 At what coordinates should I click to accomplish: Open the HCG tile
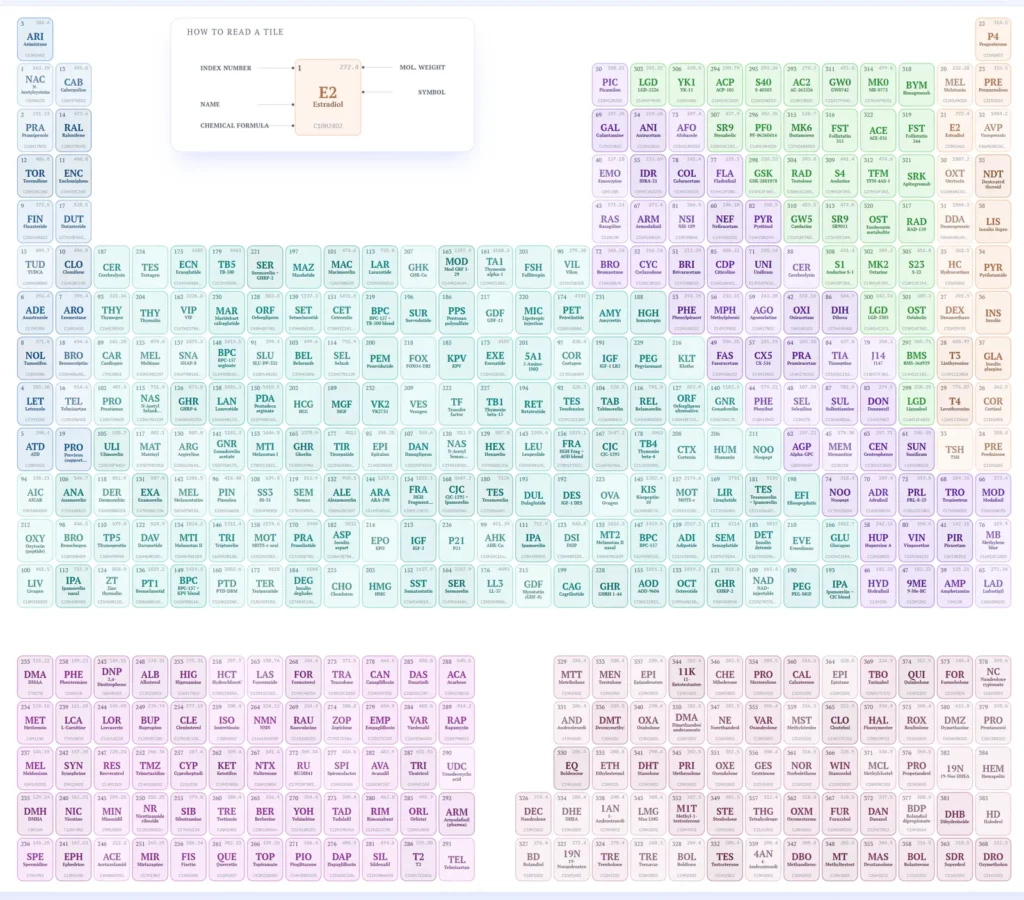[303, 404]
